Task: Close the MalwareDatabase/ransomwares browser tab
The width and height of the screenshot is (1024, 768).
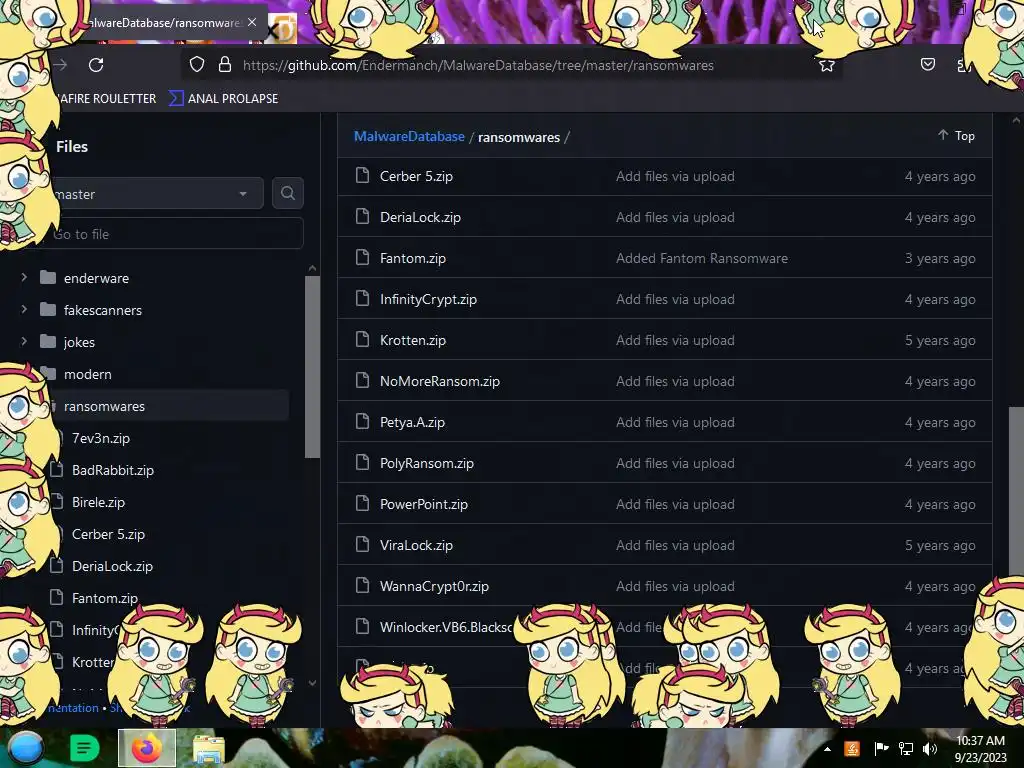Action: click(252, 22)
